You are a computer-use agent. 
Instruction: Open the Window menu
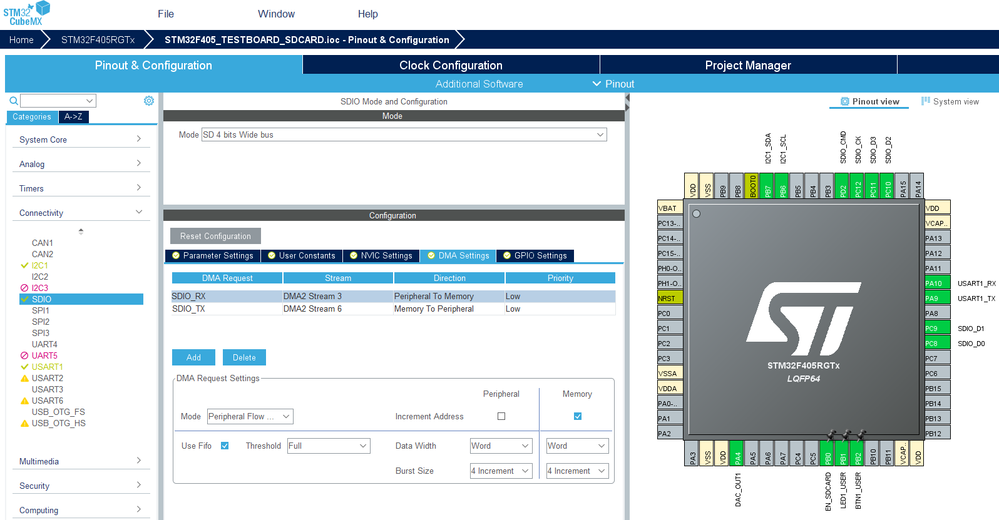point(276,13)
